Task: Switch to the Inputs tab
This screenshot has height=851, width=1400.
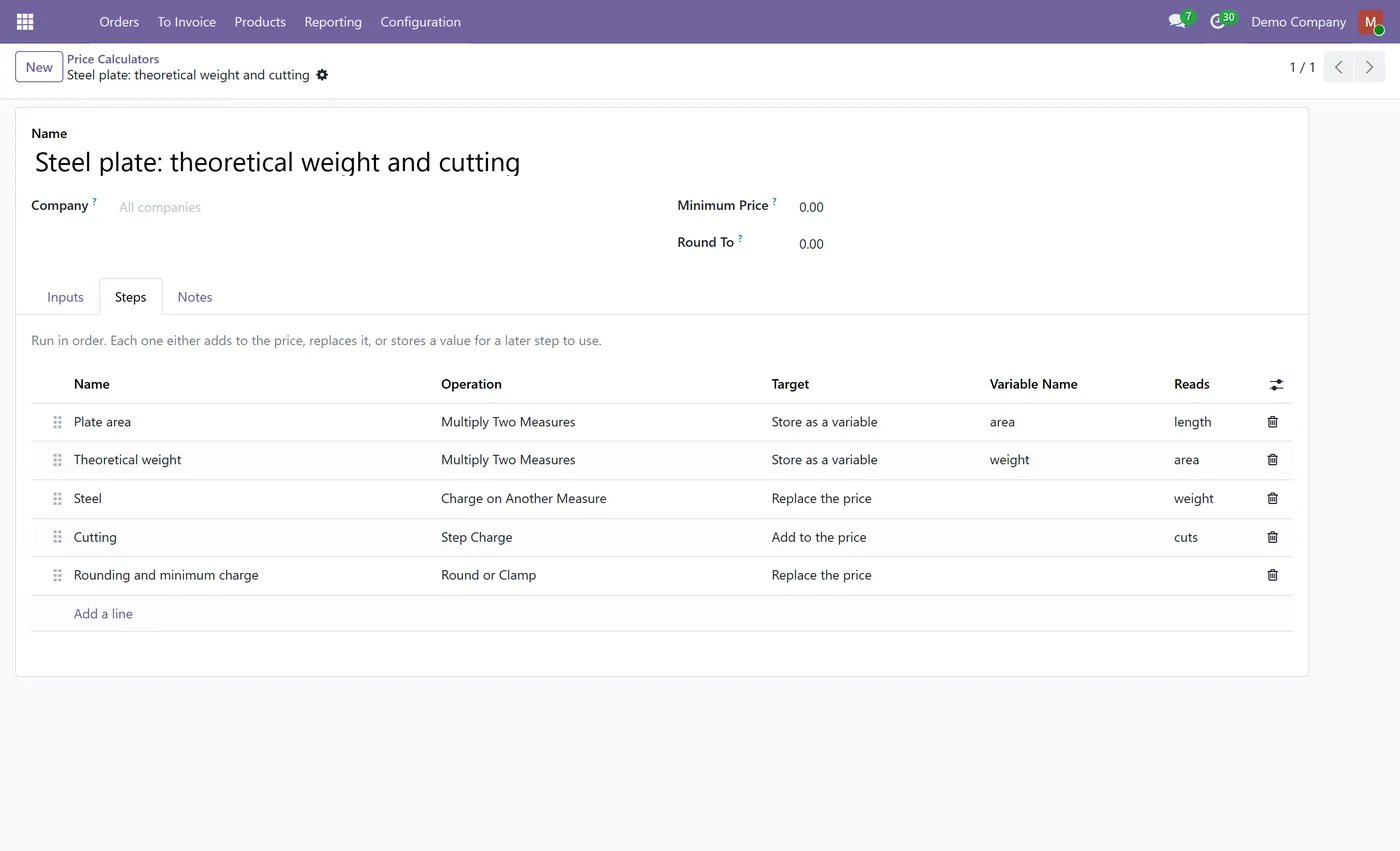Action: click(x=65, y=297)
